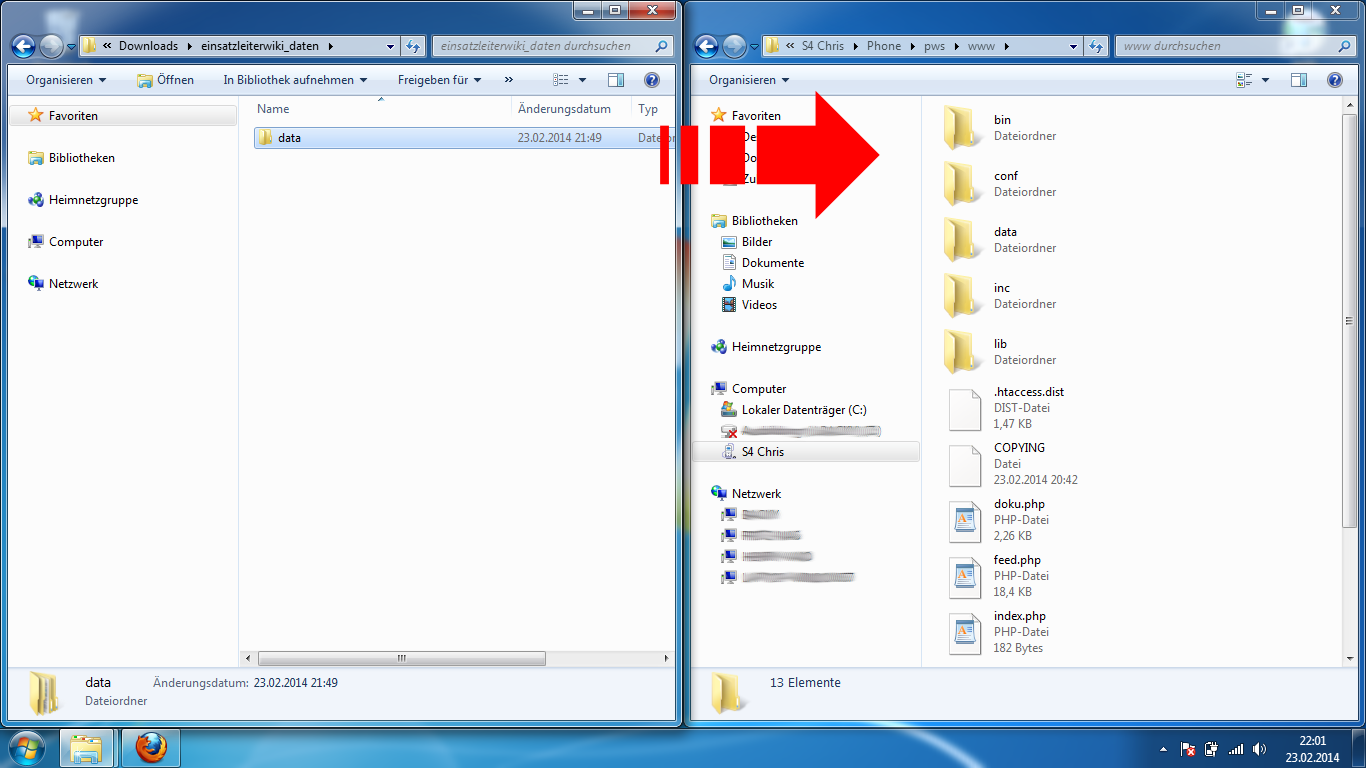The height and width of the screenshot is (768, 1366).
Task: Launch Firefox from the taskbar
Action: [151, 747]
